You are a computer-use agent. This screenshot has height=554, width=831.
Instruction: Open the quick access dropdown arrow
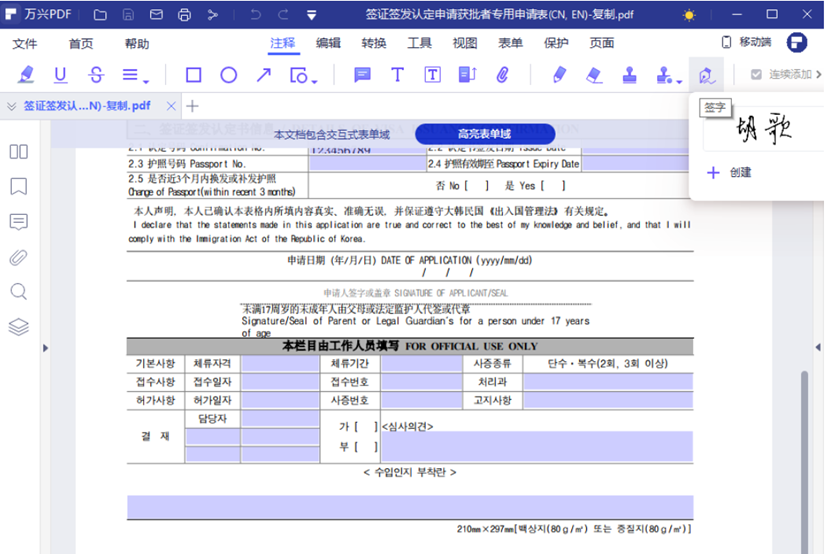click(312, 15)
